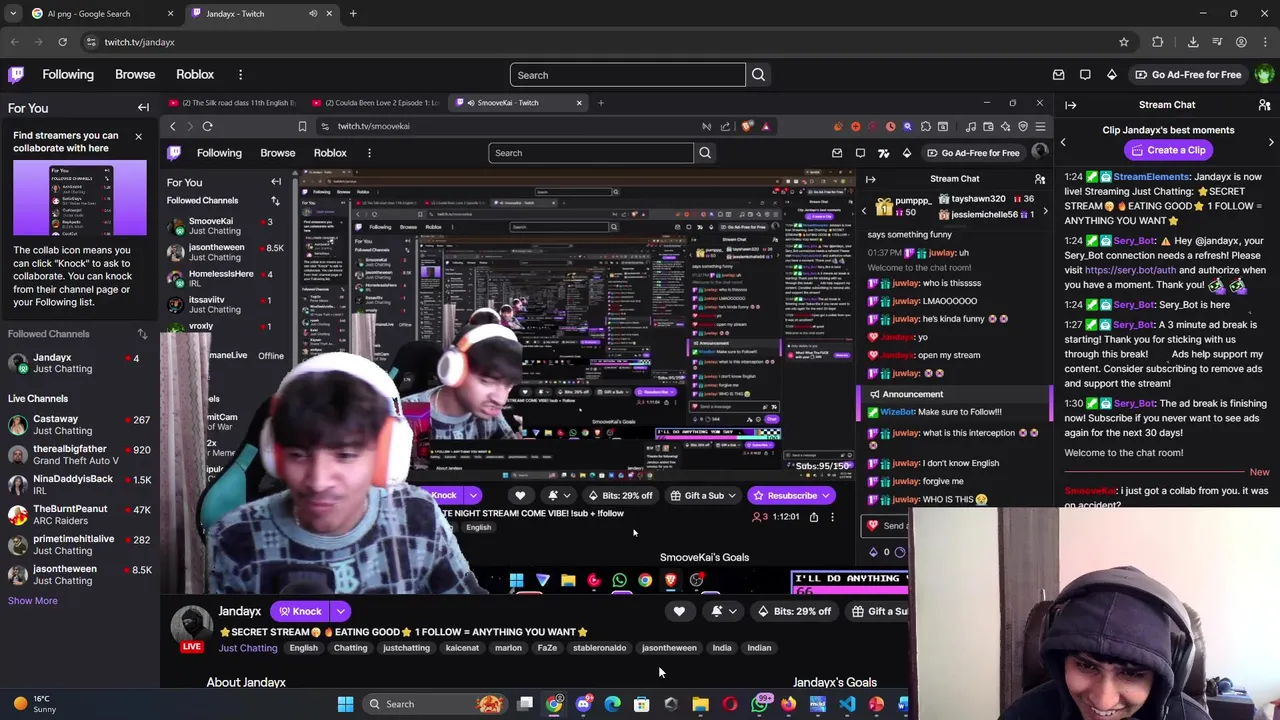This screenshot has height=720, width=1280.
Task: Open the top navigation more-options dots
Action: pyautogui.click(x=240, y=75)
